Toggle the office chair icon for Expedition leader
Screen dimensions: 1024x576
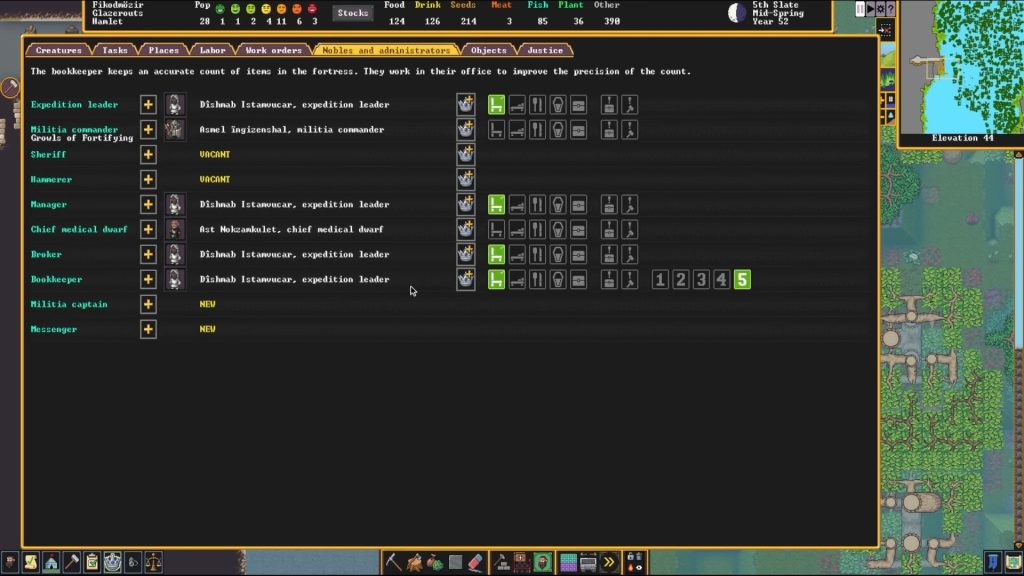(x=496, y=104)
